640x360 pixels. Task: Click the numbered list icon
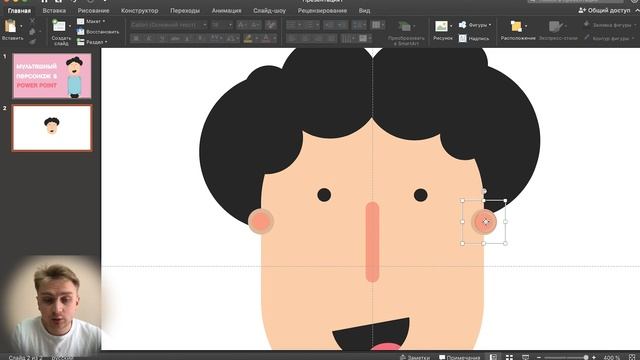click(309, 25)
